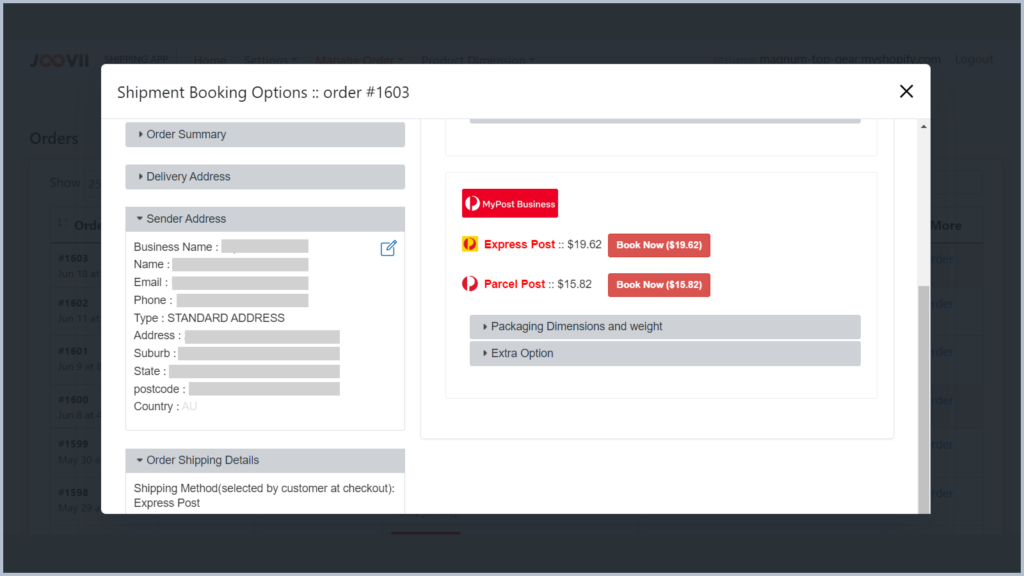Click the scroll up arrow in the dialog
1024x576 pixels.
click(923, 127)
